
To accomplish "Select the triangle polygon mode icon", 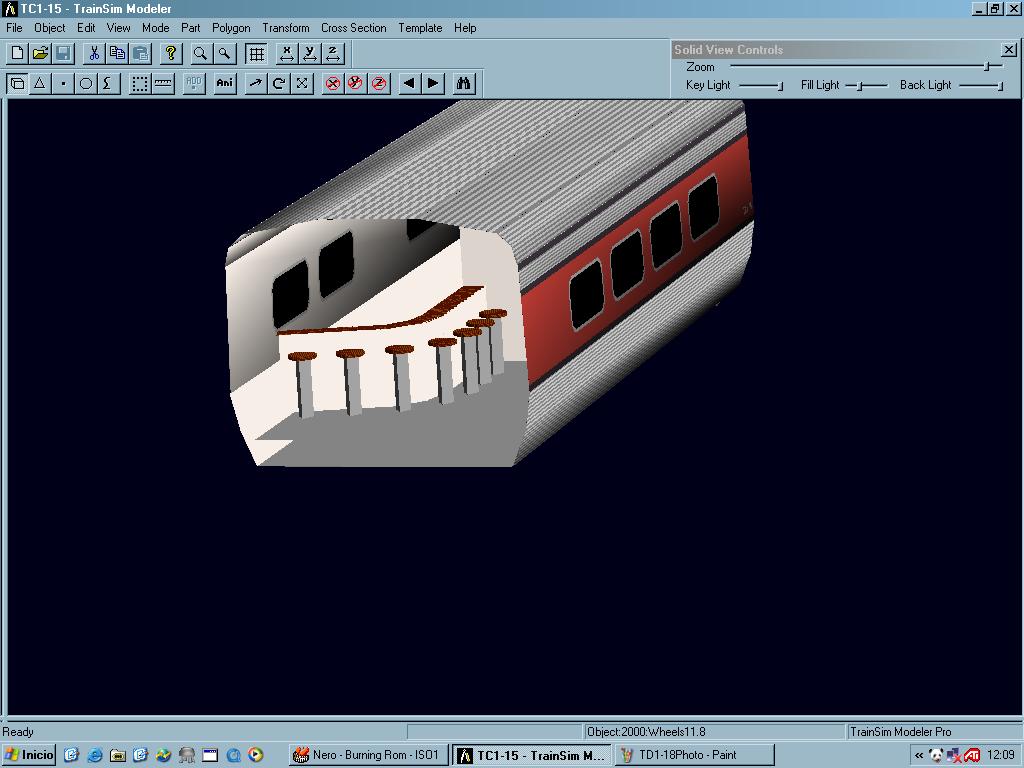I will (40, 83).
